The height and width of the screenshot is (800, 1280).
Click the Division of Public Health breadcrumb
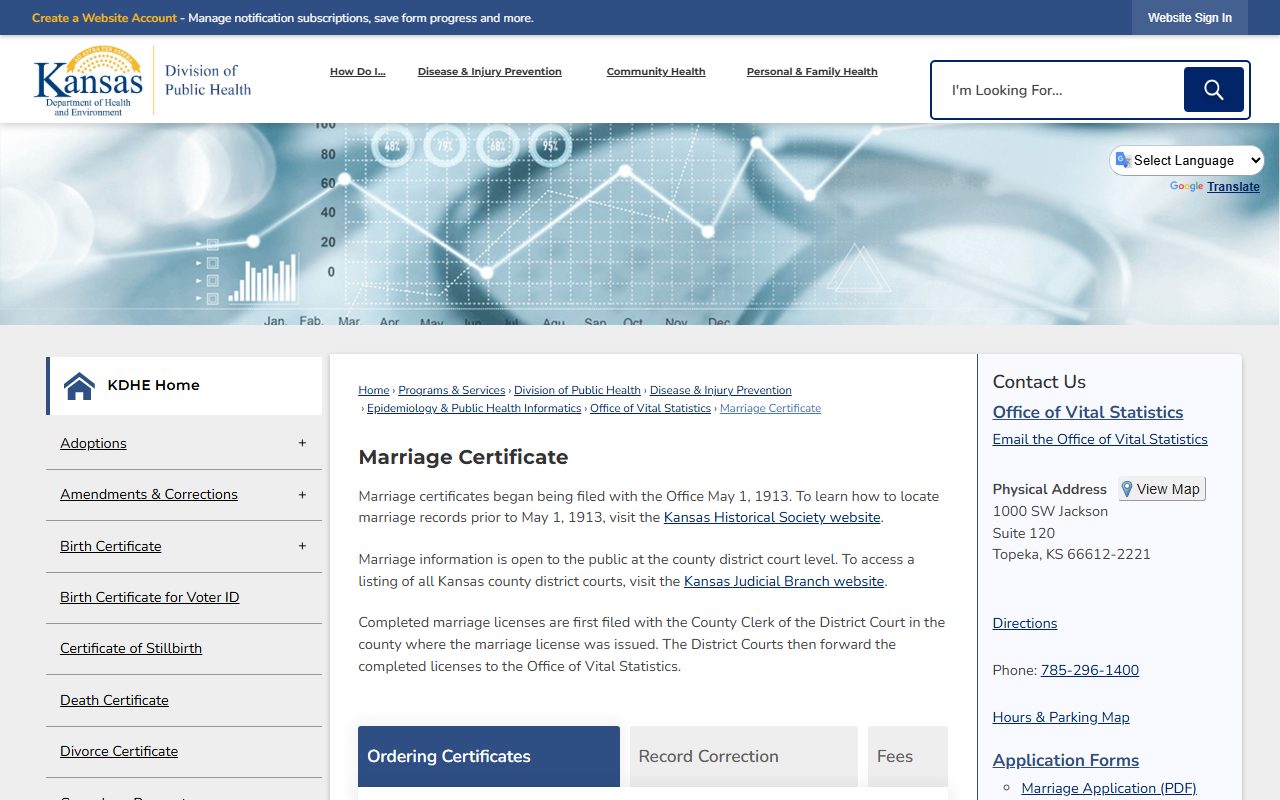[x=577, y=391]
